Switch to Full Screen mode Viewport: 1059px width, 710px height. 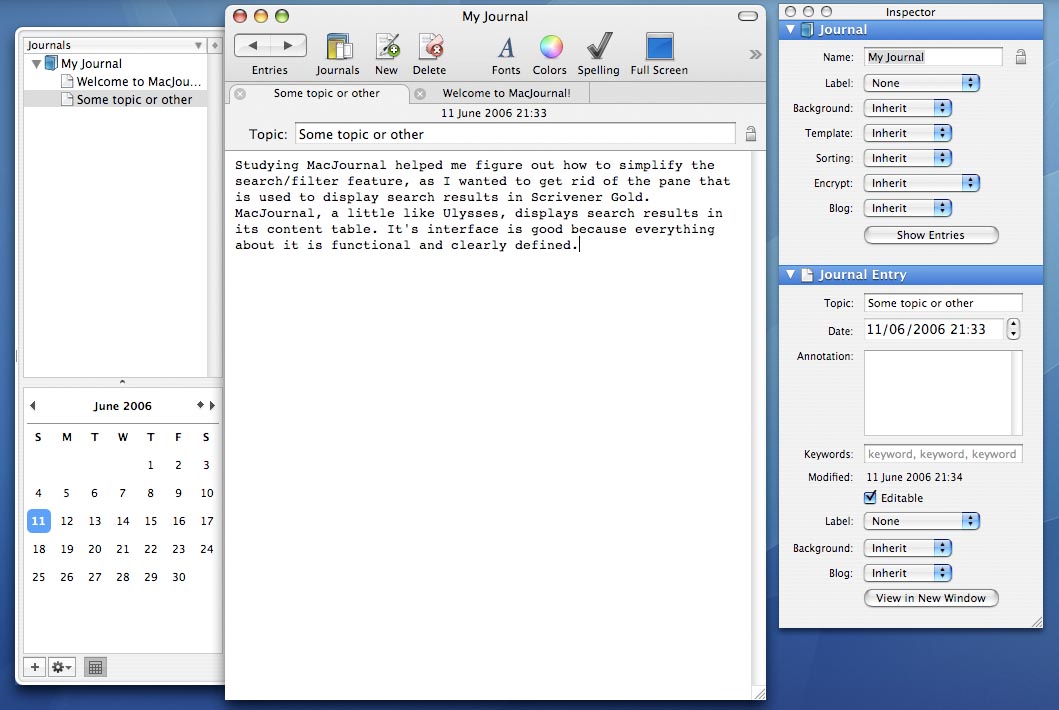tap(659, 47)
